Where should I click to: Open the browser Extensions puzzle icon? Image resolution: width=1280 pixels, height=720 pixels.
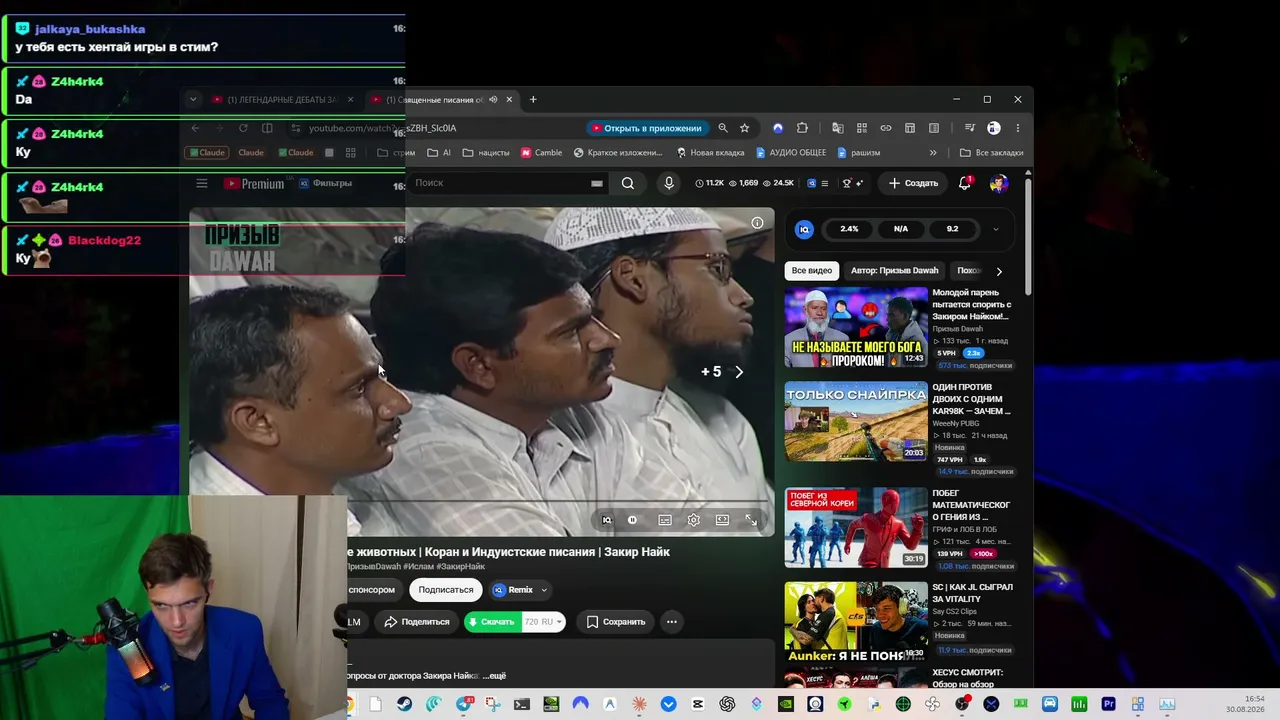(x=802, y=128)
